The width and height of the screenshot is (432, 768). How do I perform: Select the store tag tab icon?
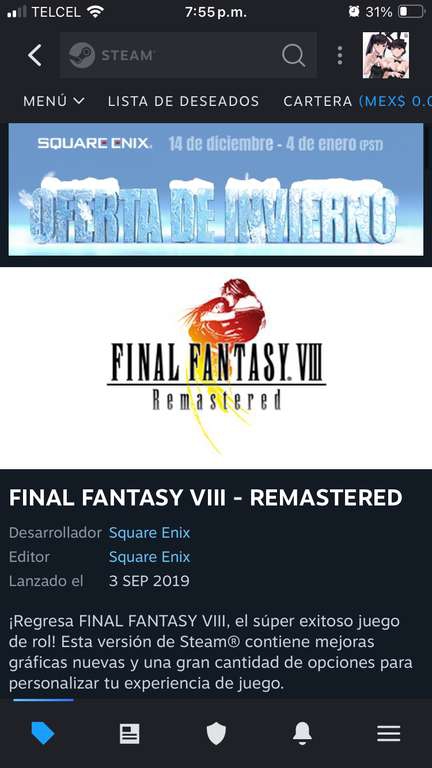(x=43, y=734)
